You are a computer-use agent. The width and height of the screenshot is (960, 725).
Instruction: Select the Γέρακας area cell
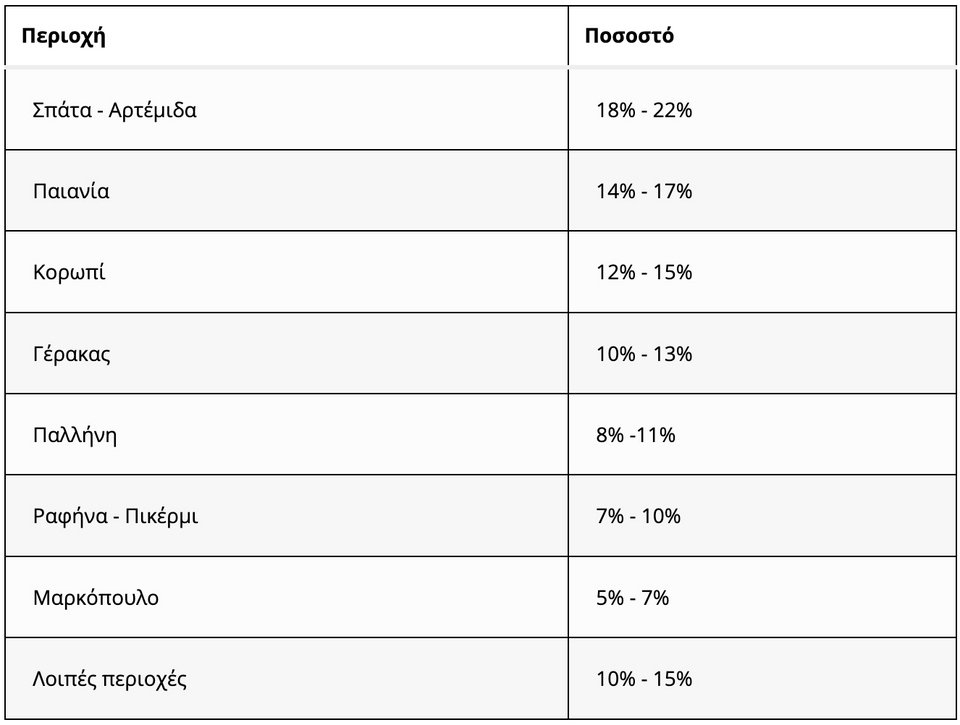point(72,354)
